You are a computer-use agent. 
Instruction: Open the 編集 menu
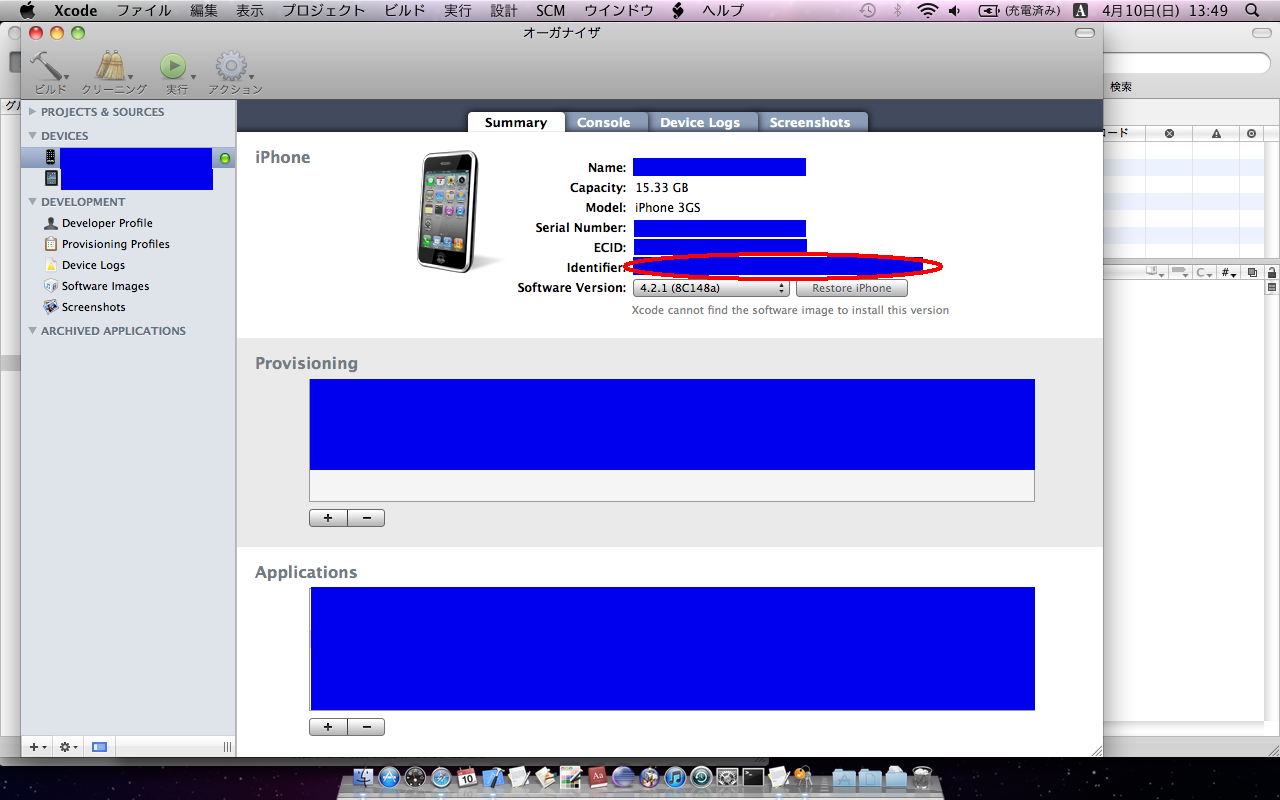(204, 11)
